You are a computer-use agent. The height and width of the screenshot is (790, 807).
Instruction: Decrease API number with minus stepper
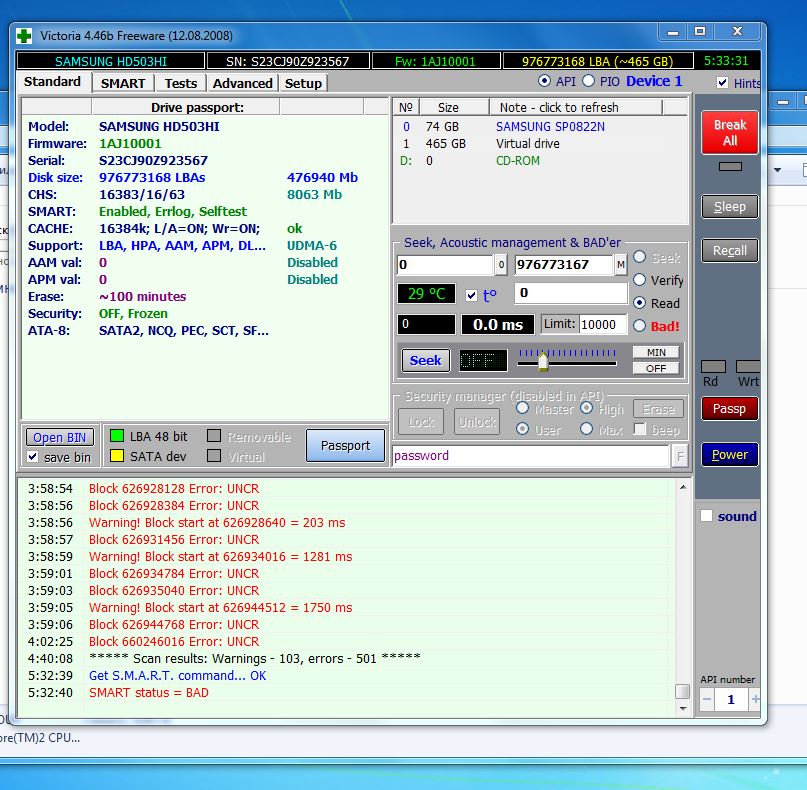[706, 700]
